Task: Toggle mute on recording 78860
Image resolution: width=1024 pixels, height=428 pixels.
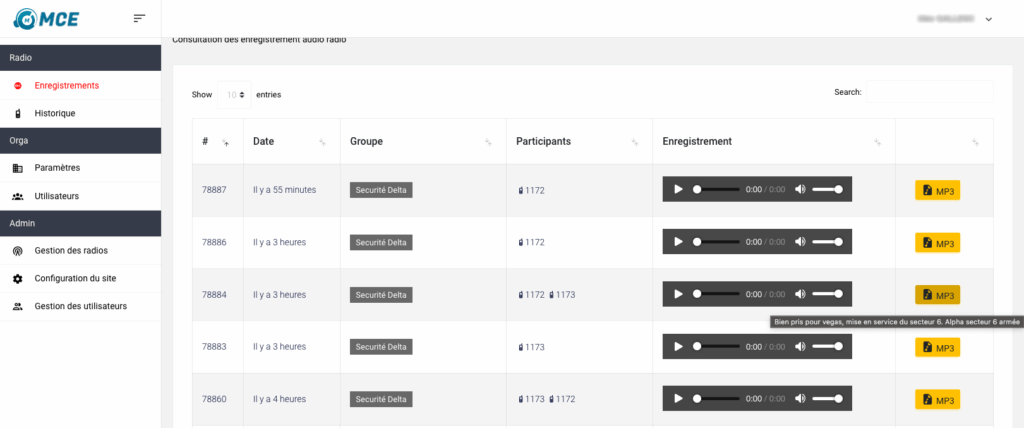Action: tap(799, 398)
